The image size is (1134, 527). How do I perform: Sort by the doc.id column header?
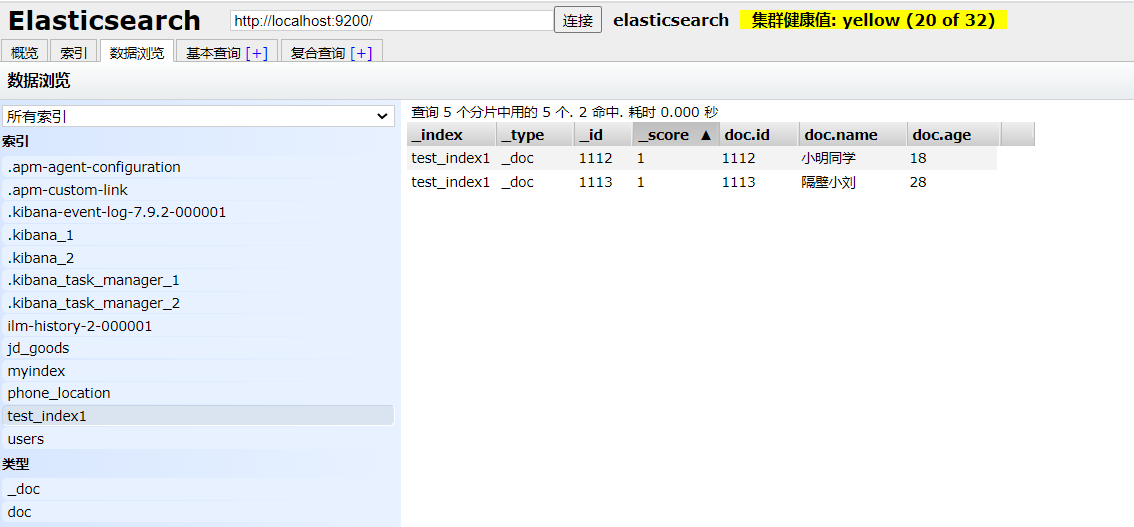(x=759, y=134)
